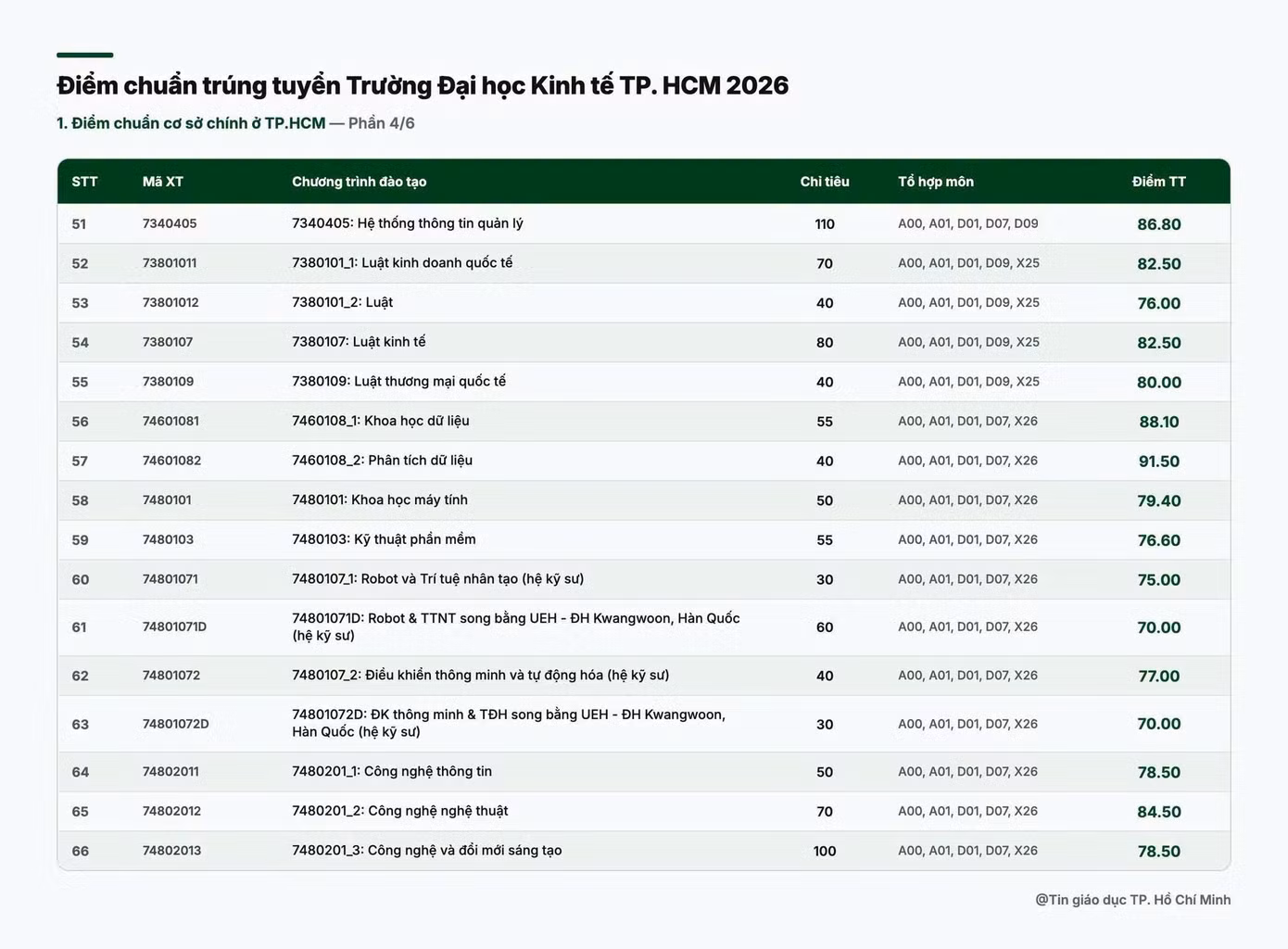
Task: Select the Khoa học máy tính row
Action: click(x=644, y=500)
